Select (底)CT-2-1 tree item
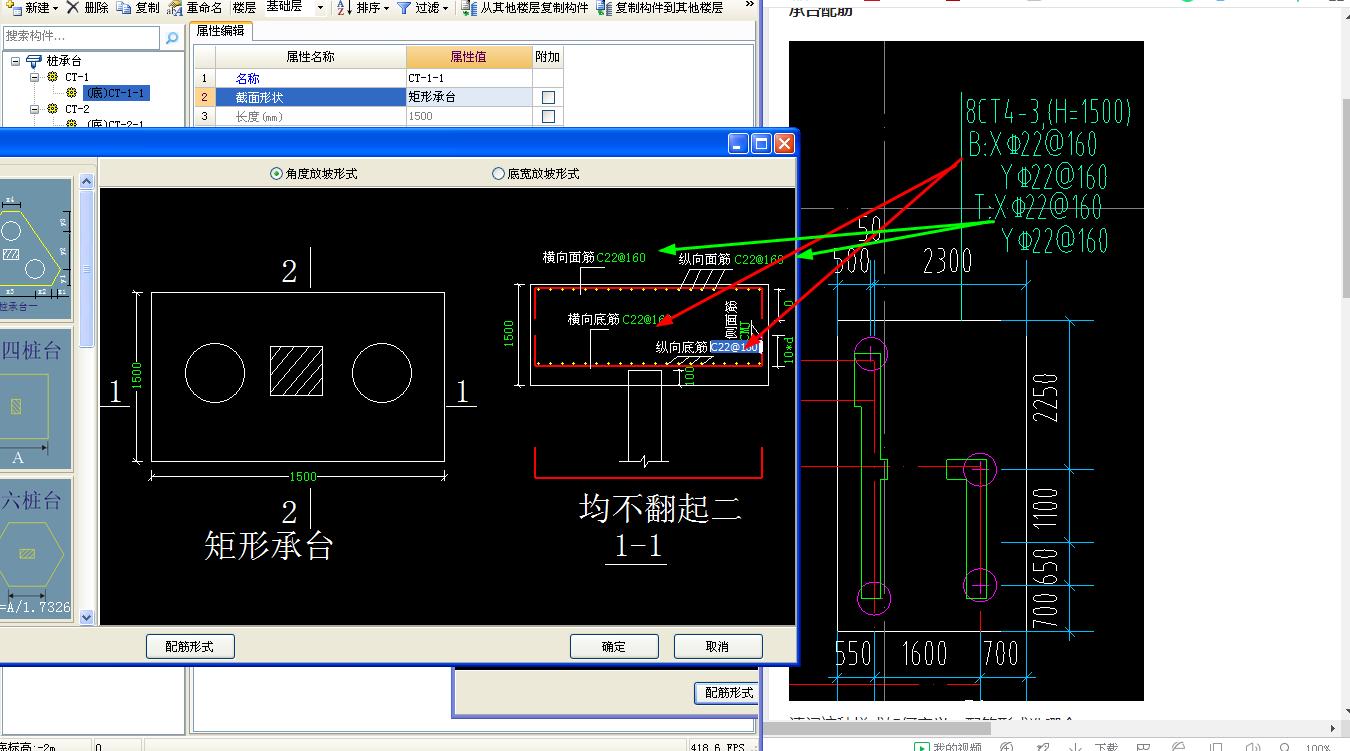This screenshot has height=751, width=1350. (115, 124)
